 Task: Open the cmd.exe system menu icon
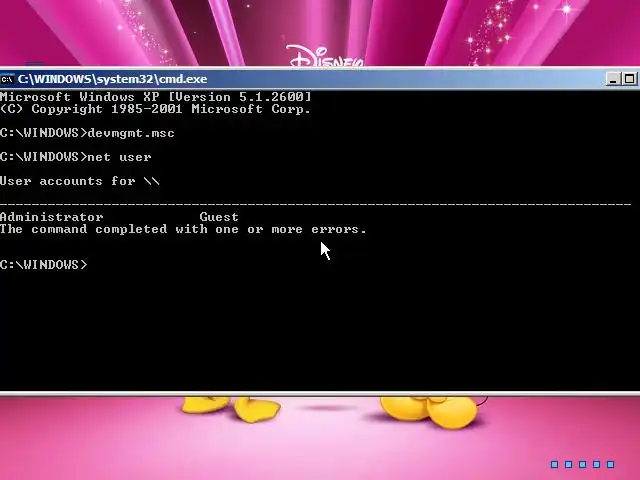[x=7, y=79]
